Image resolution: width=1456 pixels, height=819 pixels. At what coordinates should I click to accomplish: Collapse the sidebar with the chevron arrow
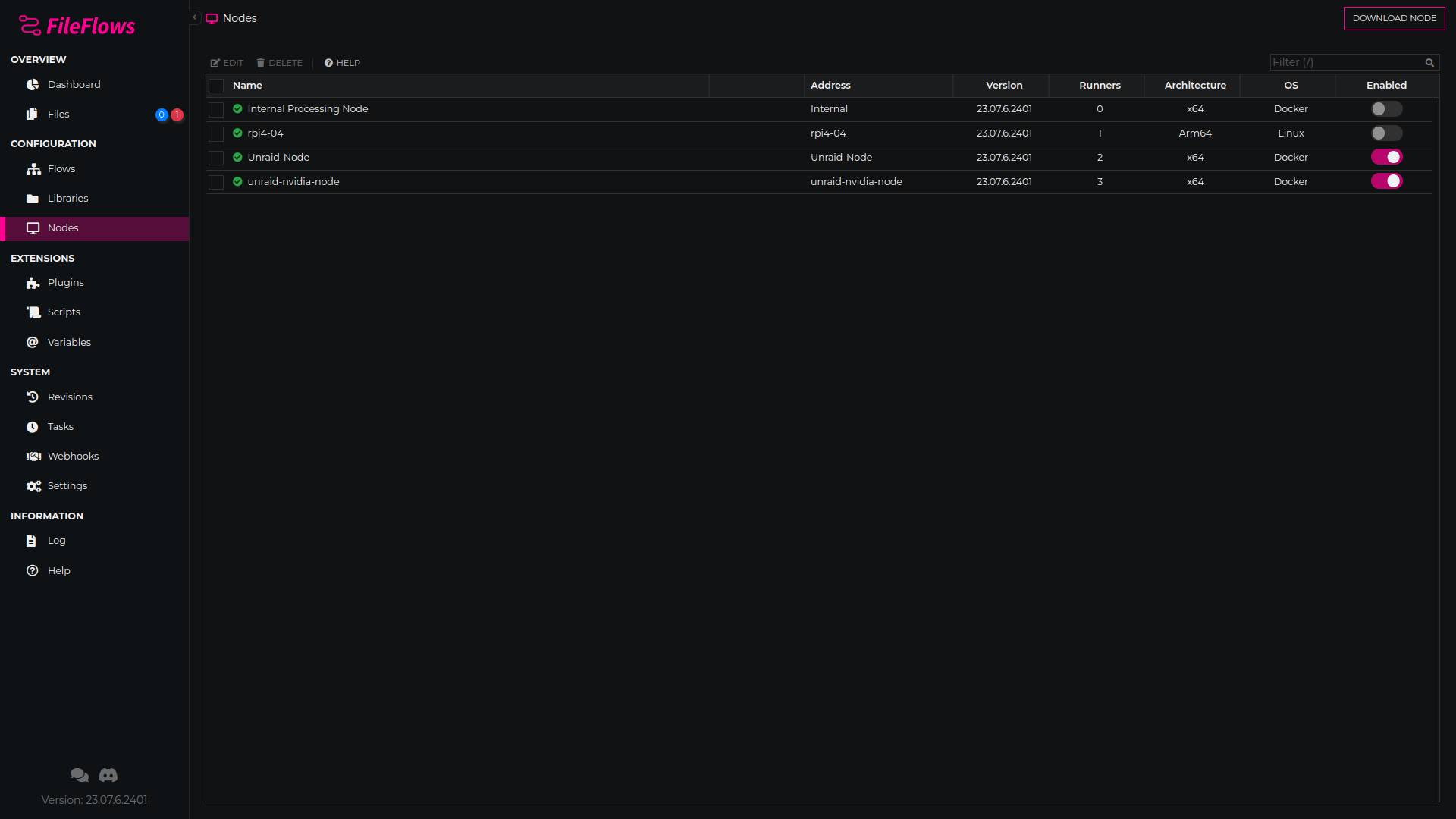194,17
